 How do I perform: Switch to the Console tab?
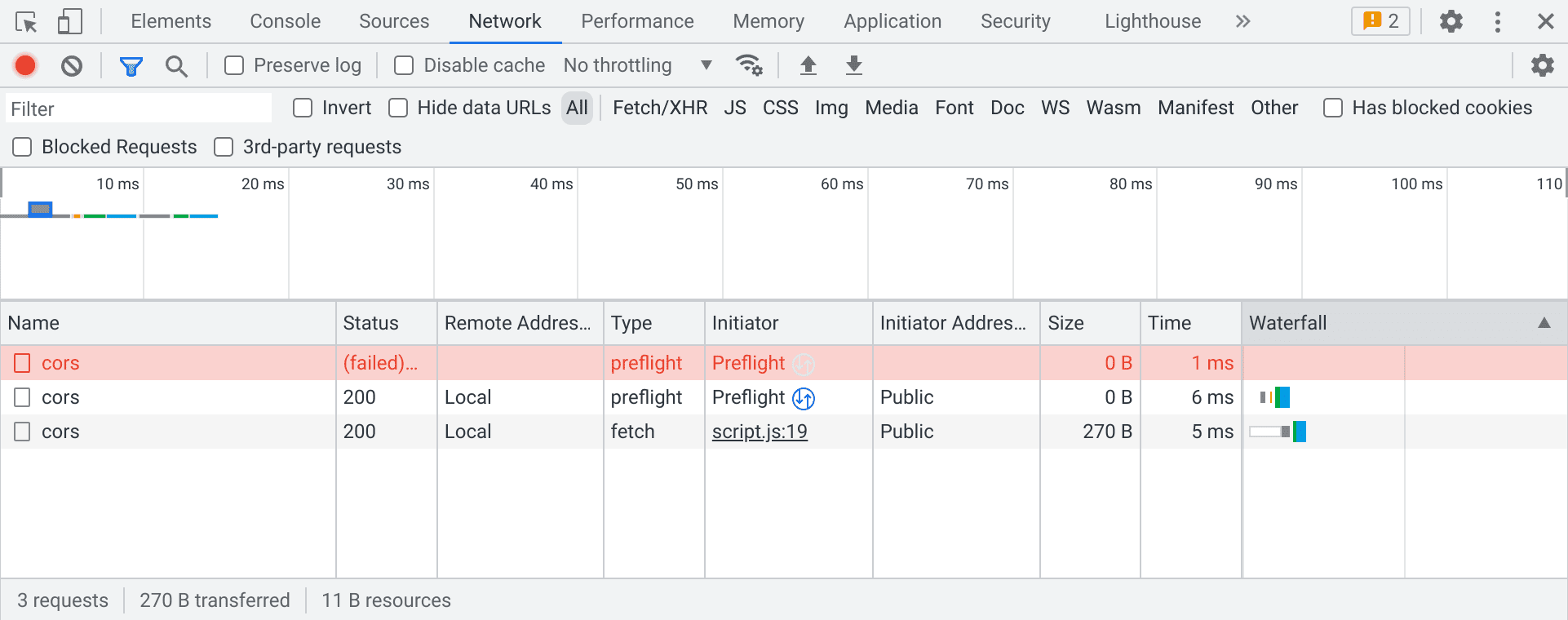coord(285,22)
